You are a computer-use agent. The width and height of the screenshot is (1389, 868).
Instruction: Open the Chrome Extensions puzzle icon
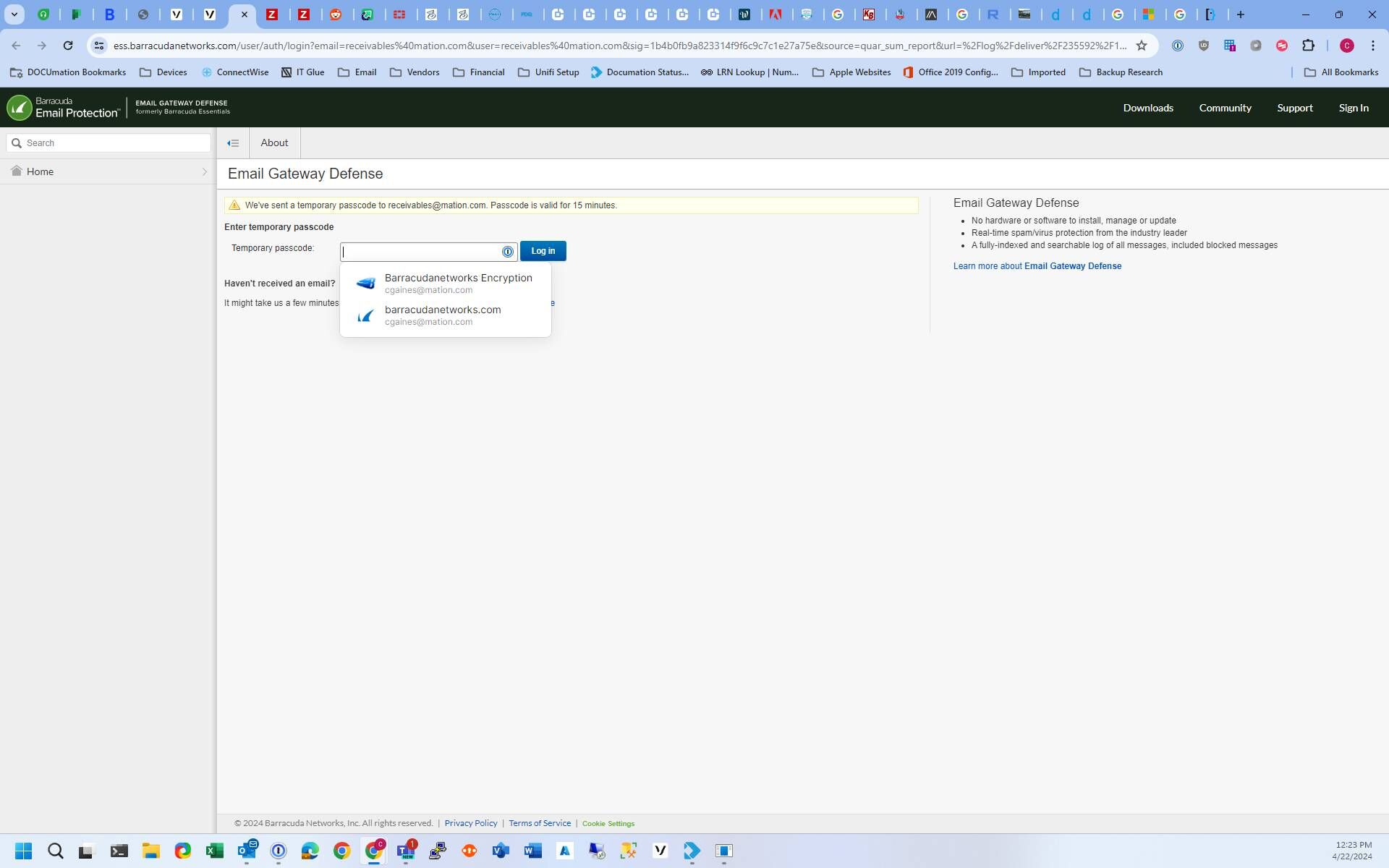pos(1308,46)
